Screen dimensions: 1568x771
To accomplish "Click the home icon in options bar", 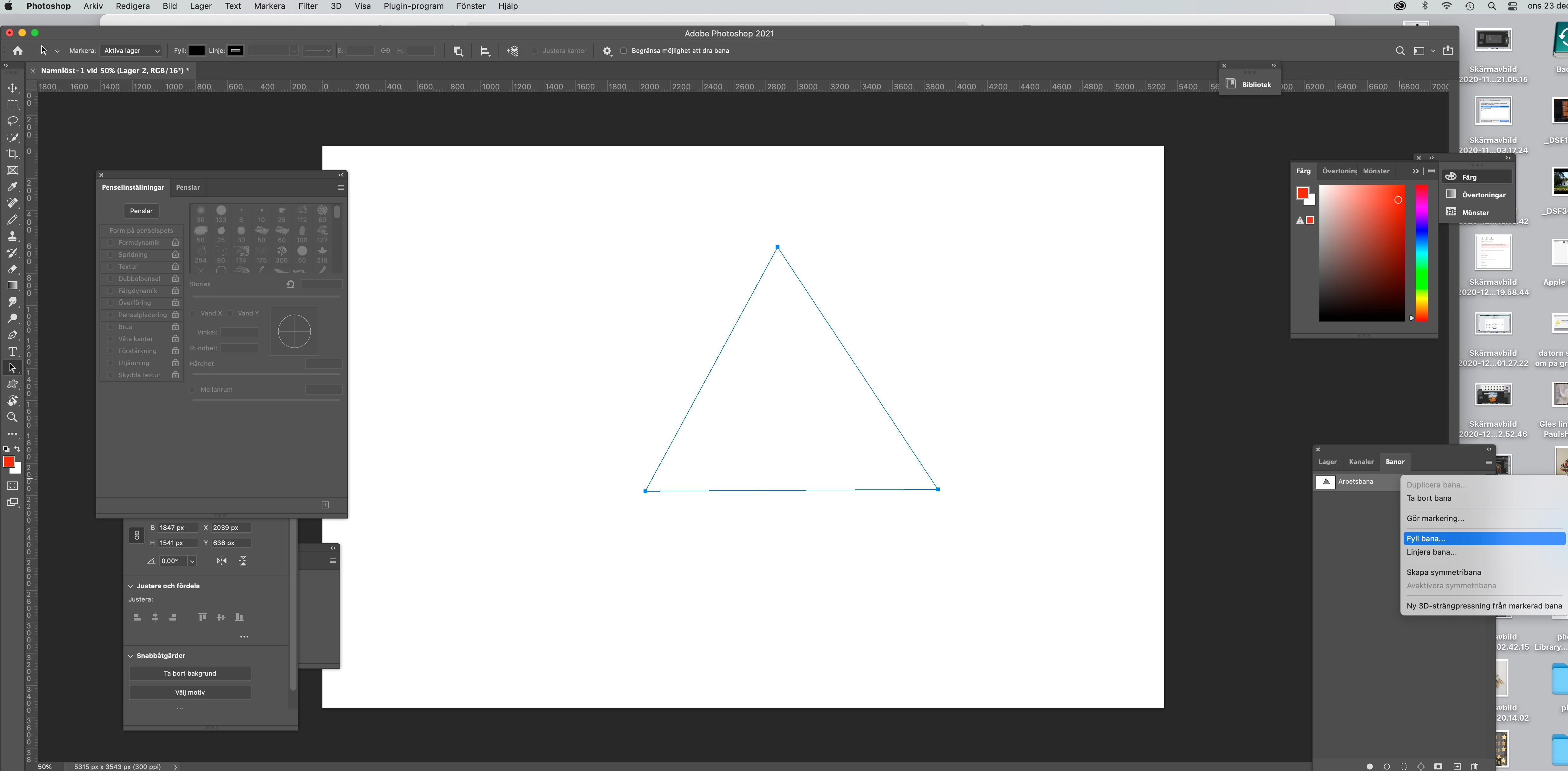I will [18, 51].
